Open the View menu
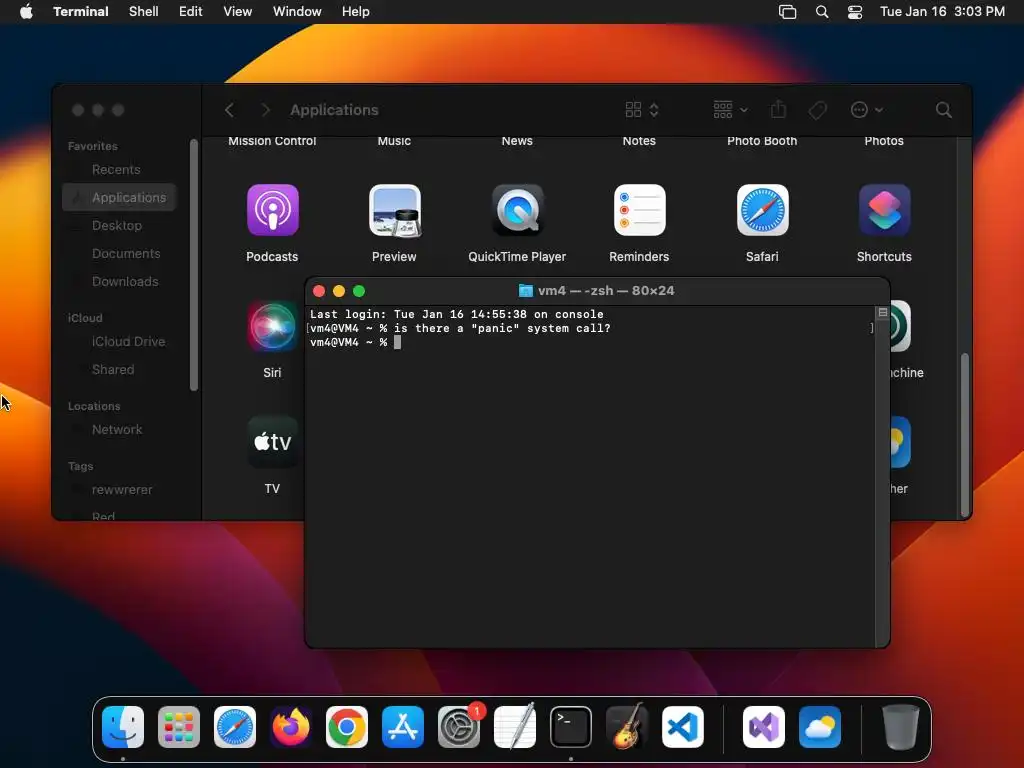The width and height of the screenshot is (1024, 768). click(x=238, y=12)
